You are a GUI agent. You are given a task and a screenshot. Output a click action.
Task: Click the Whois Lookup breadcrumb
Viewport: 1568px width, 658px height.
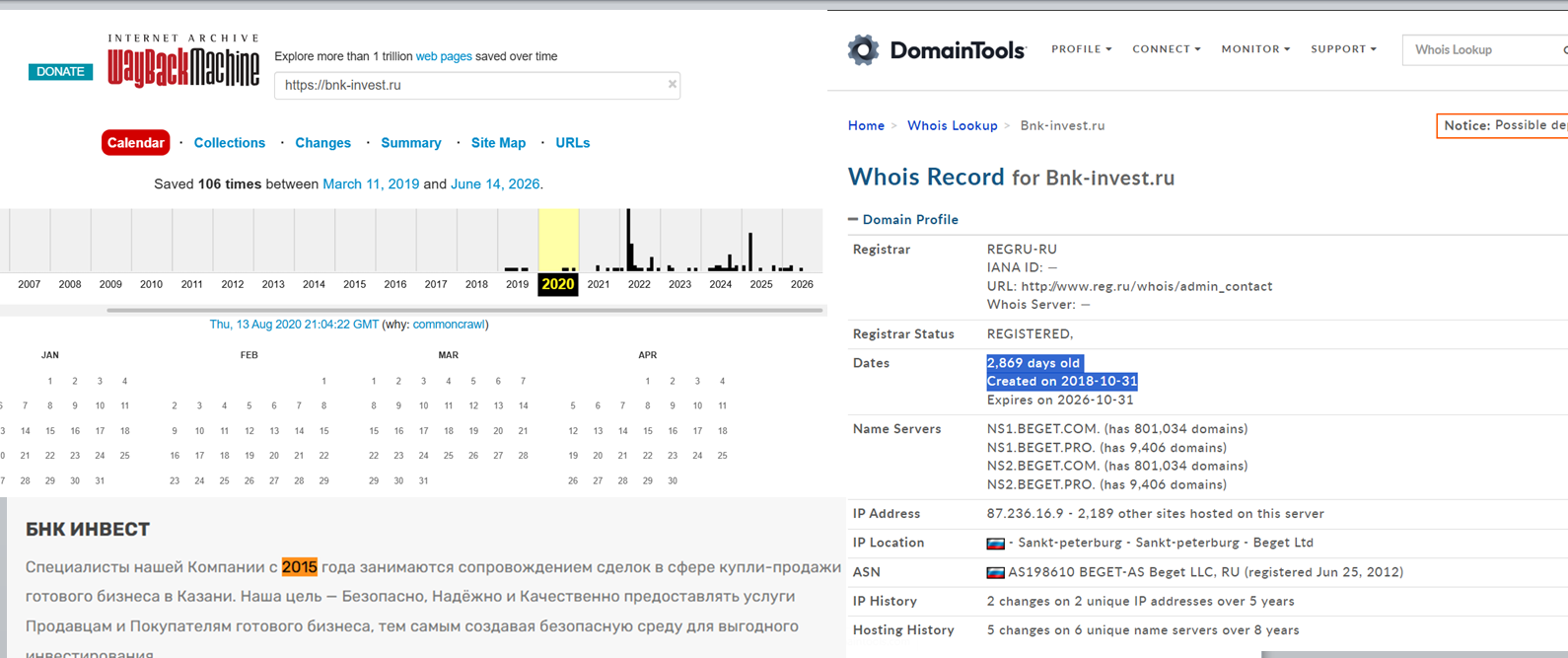click(x=953, y=126)
